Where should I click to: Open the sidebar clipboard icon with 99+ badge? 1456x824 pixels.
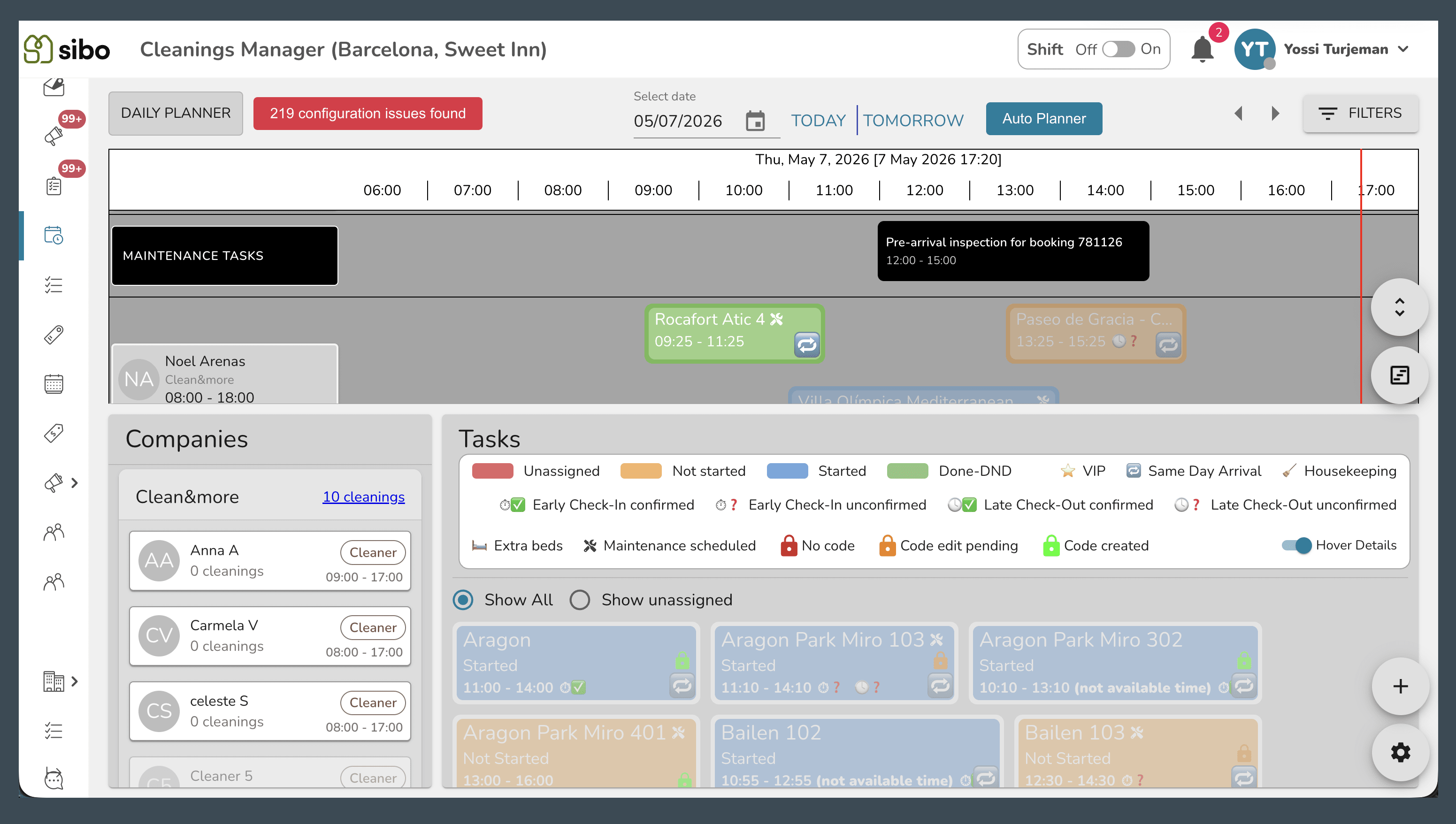point(54,186)
